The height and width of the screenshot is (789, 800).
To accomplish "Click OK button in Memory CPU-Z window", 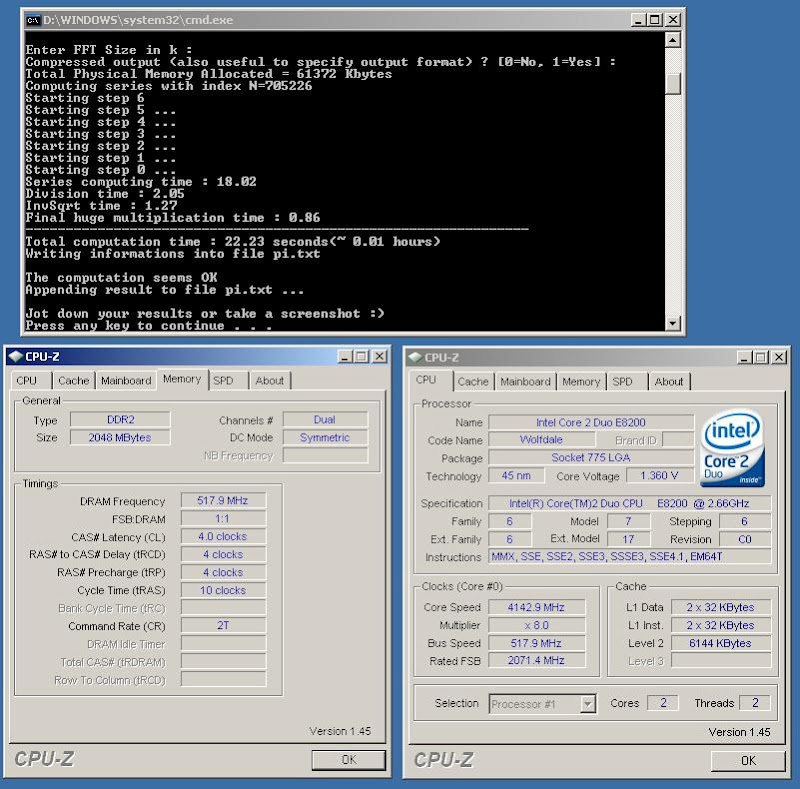I will [349, 760].
